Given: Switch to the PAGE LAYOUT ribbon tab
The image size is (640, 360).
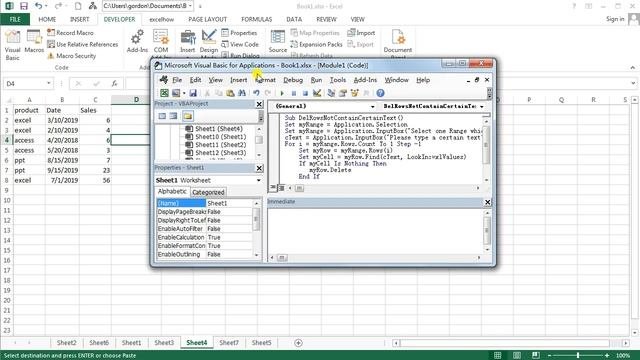Looking at the screenshot, I should [207, 19].
